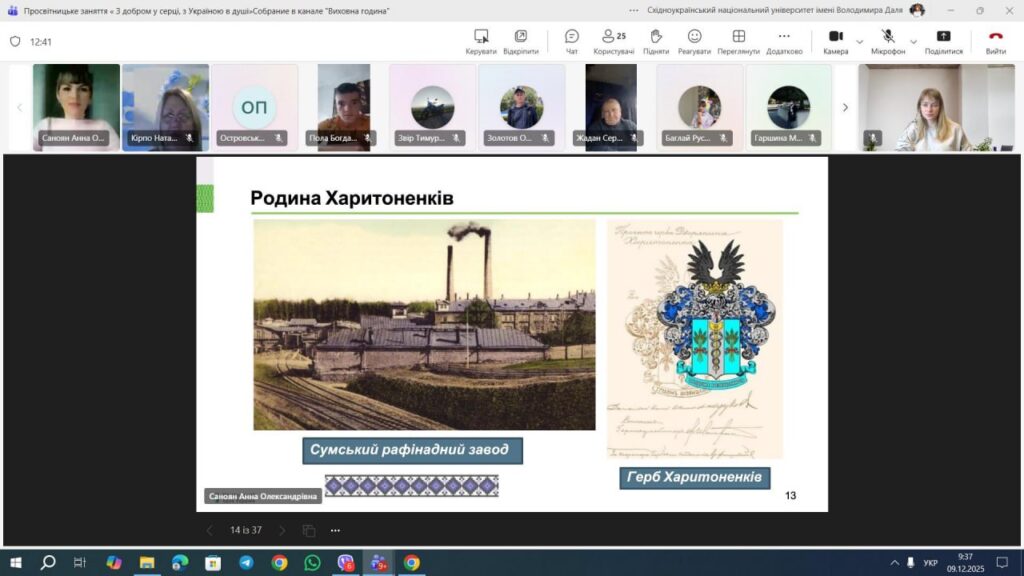Expand the microphone options dropdown arrow

pyautogui.click(x=913, y=41)
